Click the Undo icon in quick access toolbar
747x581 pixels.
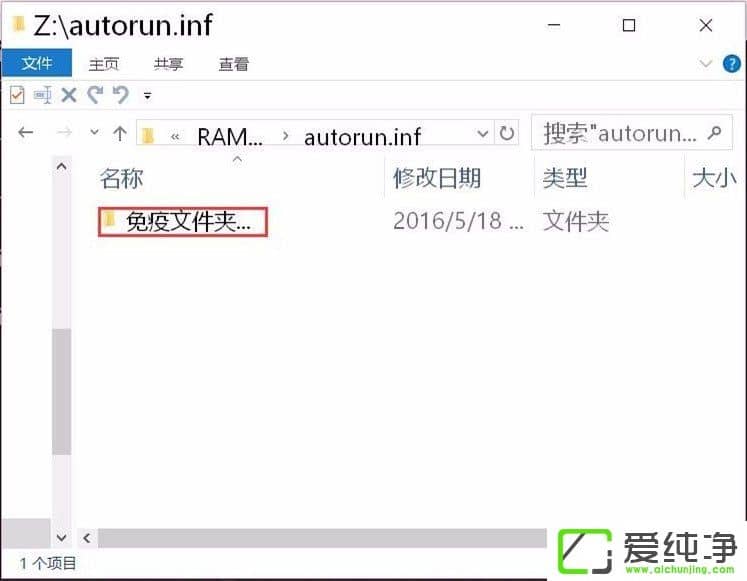coord(121,95)
